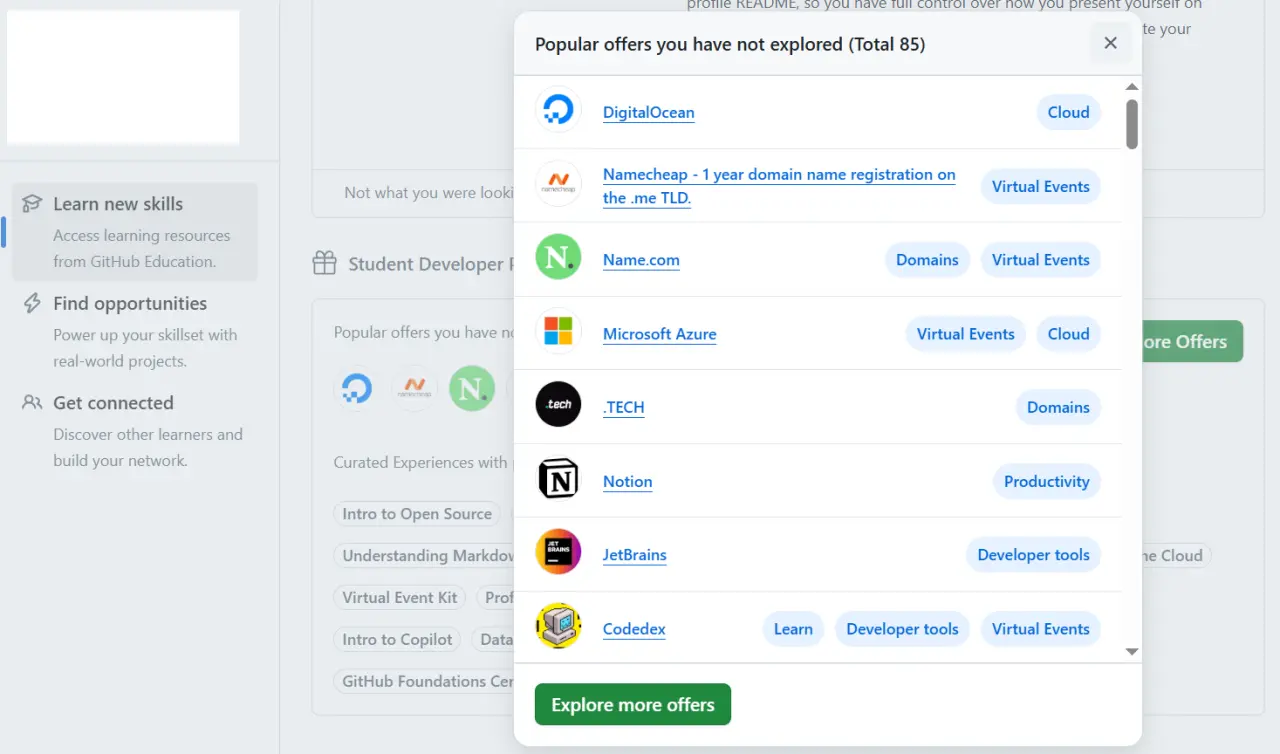Click the lightning bolt icon in sidebar
Screen dimensions: 1280x754
pos(32,303)
